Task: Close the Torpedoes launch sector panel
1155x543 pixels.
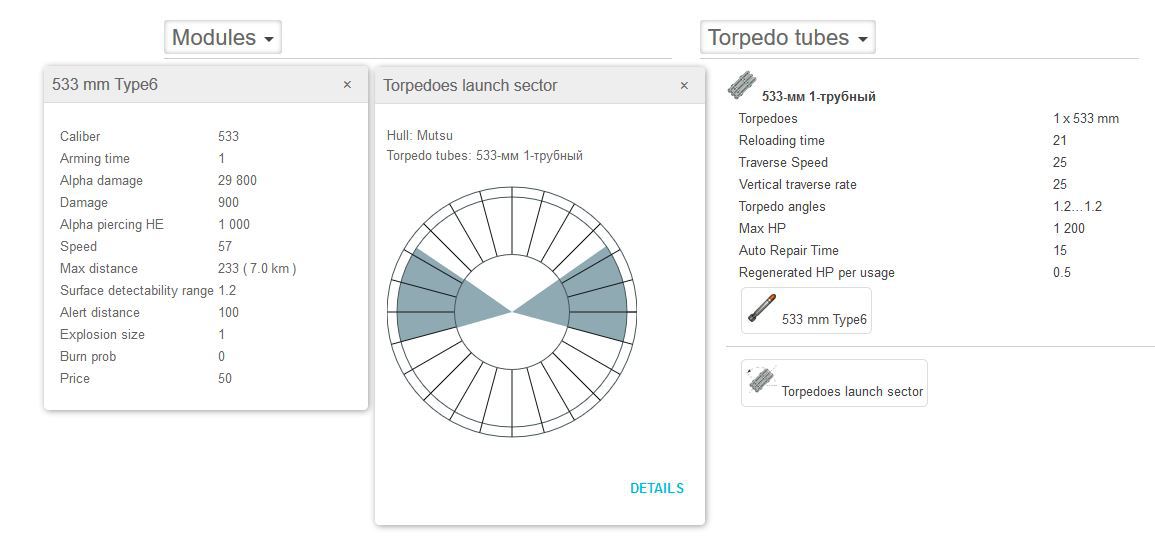Action: [x=684, y=86]
